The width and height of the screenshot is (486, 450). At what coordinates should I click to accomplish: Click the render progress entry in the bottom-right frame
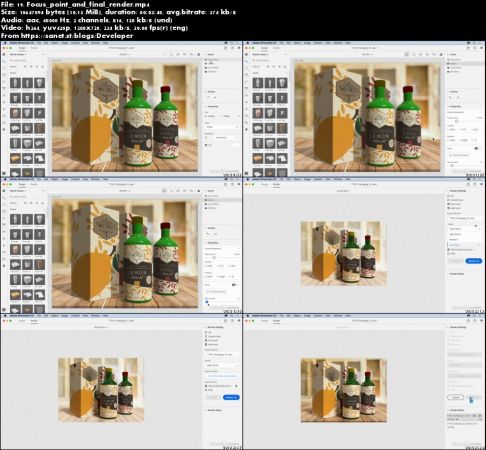[465, 416]
